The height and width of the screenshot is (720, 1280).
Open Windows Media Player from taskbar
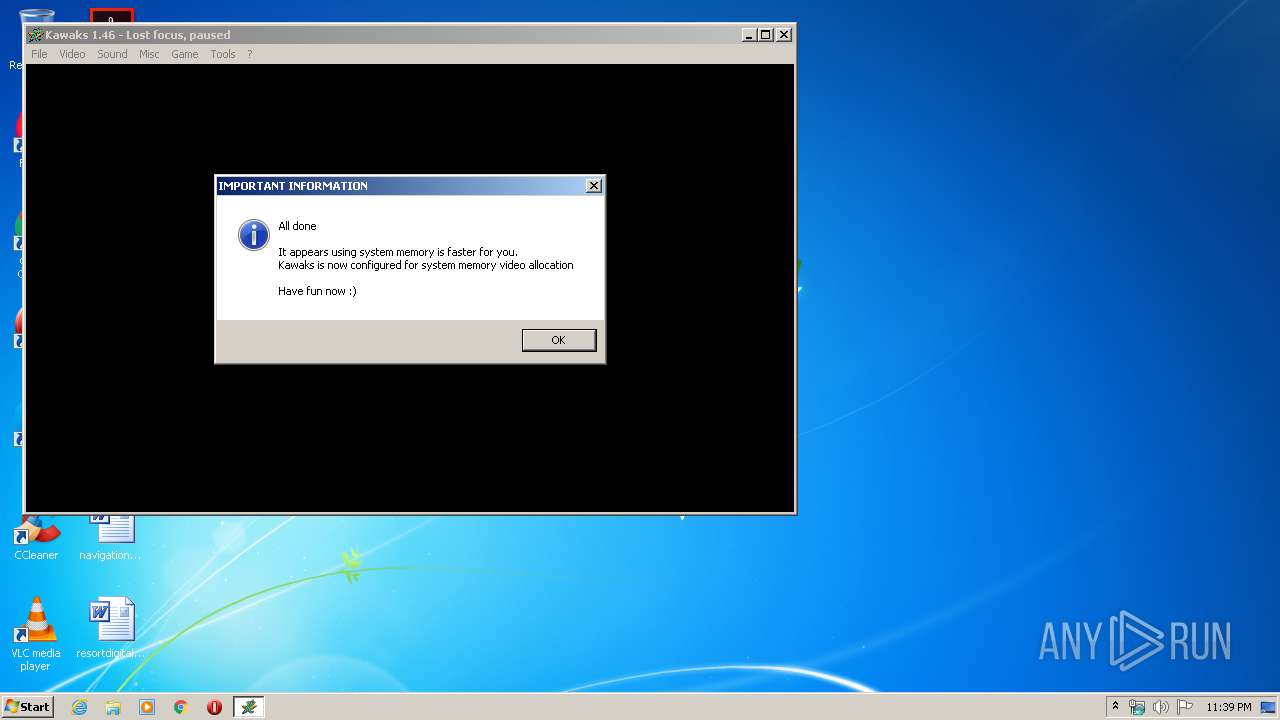coord(147,707)
